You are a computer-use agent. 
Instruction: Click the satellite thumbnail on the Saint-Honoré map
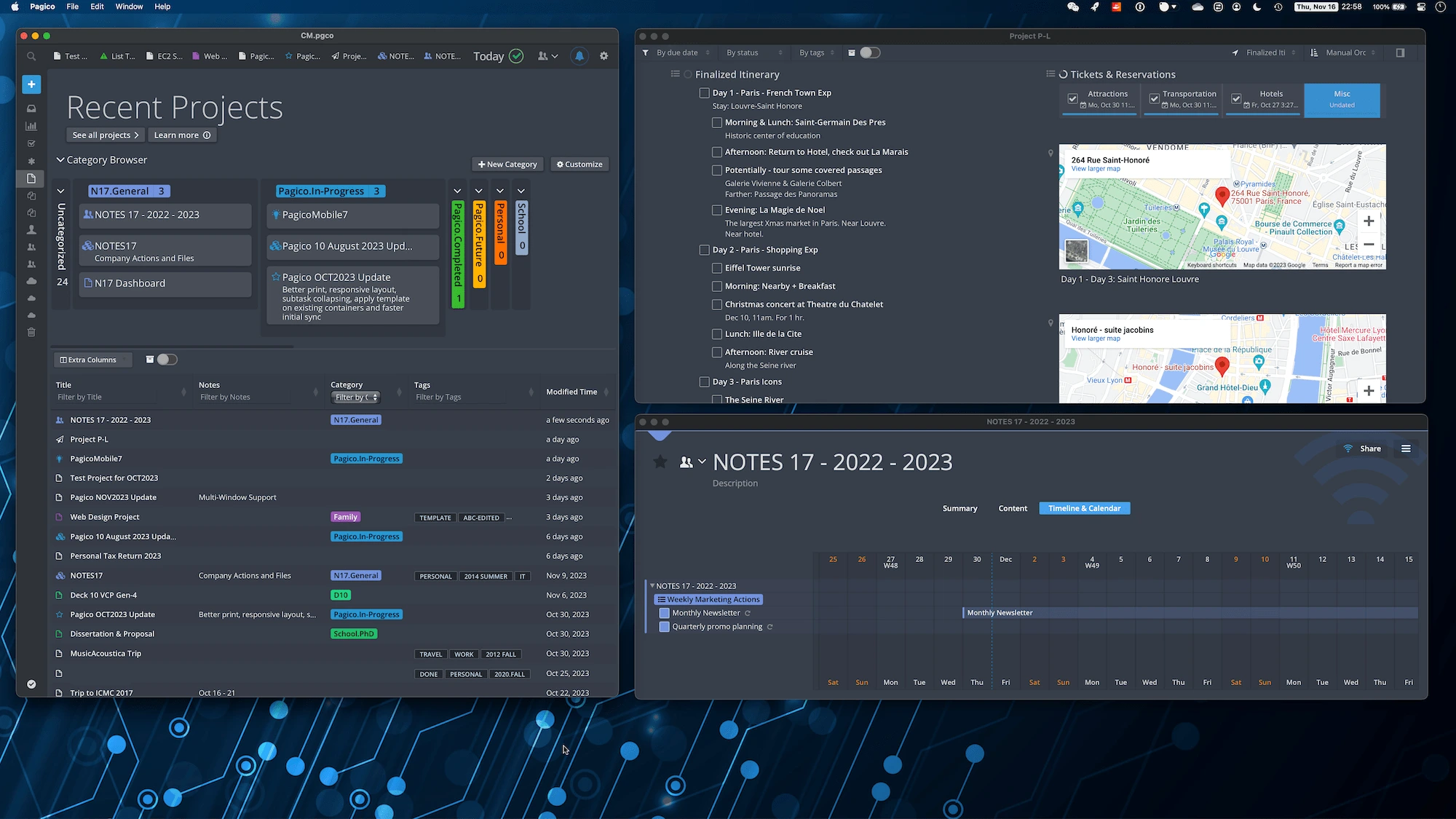click(x=1077, y=251)
